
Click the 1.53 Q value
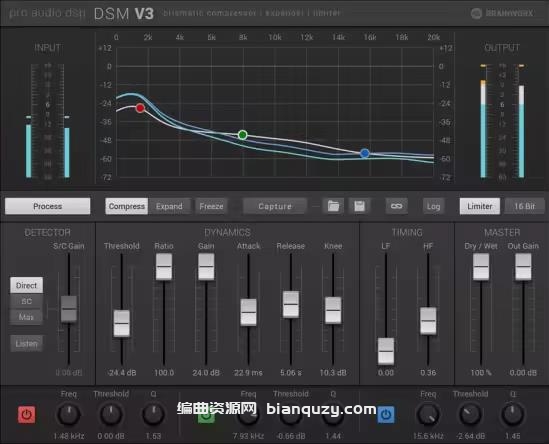[153, 436]
